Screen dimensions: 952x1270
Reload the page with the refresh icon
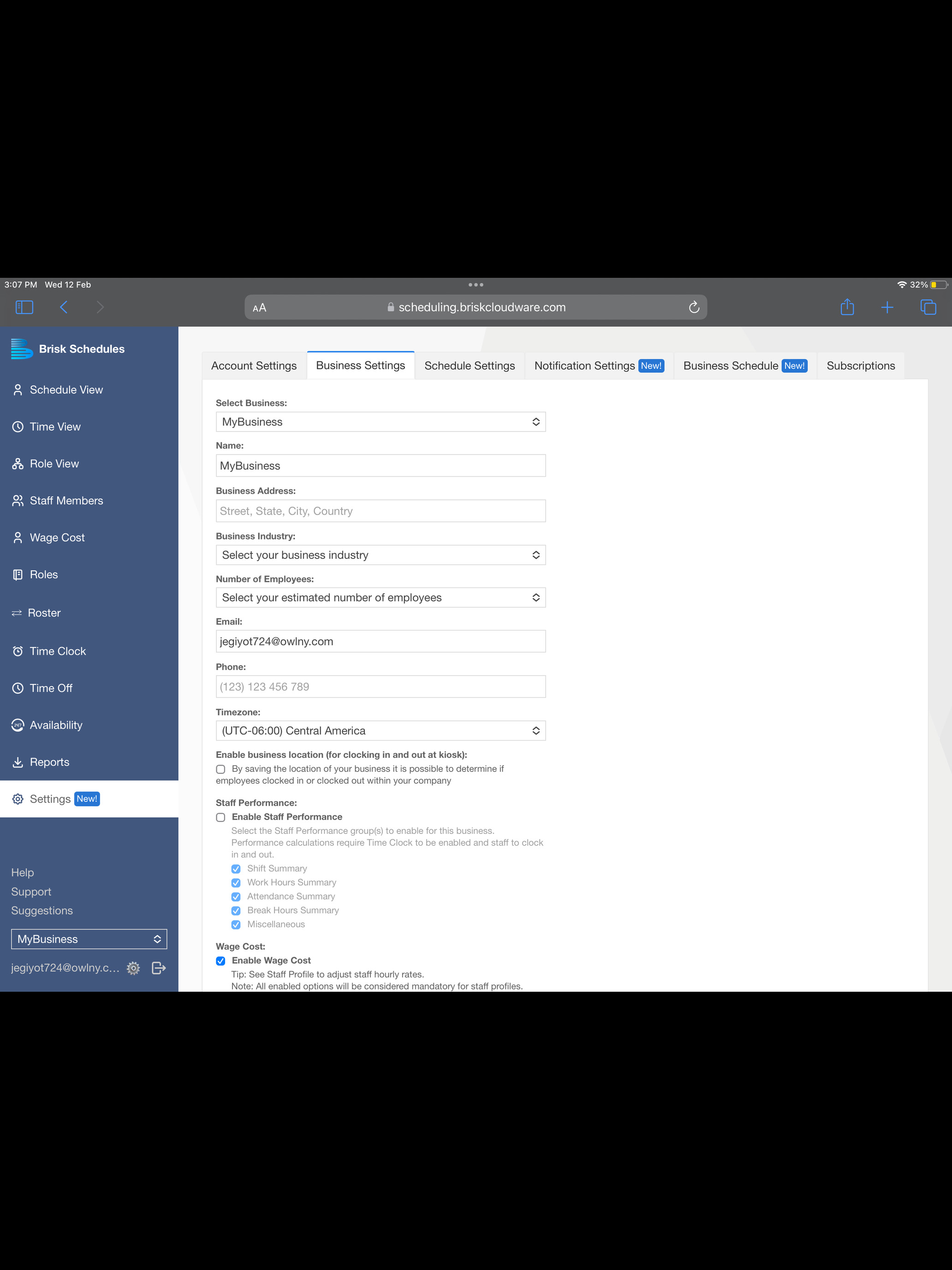click(694, 307)
